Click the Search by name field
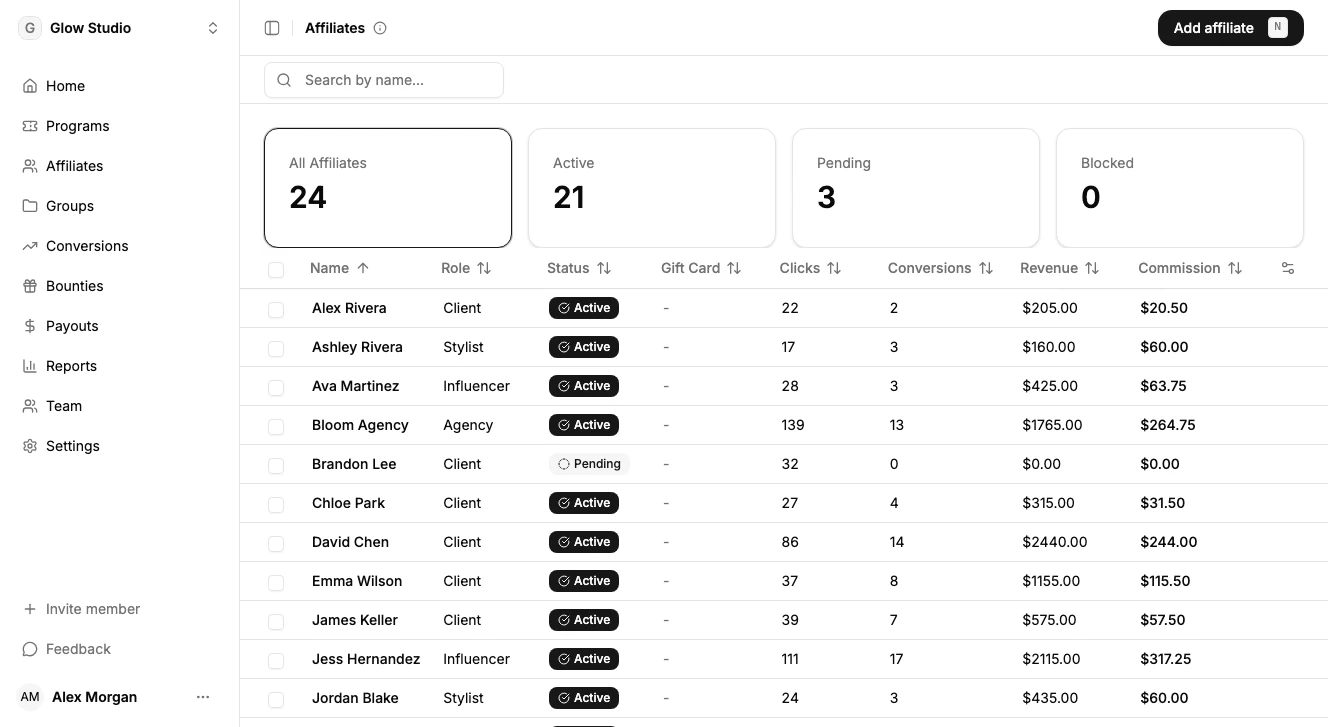The image size is (1328, 727). click(384, 79)
